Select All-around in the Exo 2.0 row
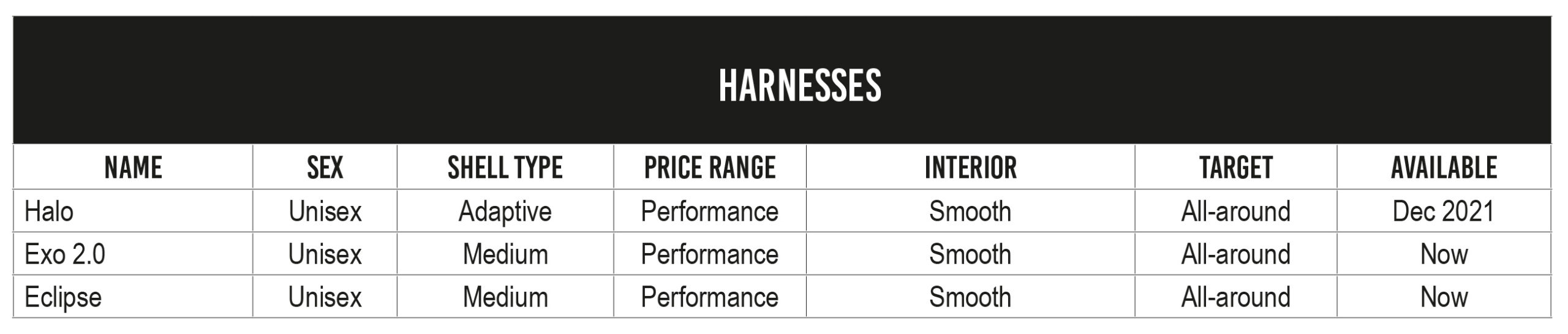1568x334 pixels. coord(1235,254)
